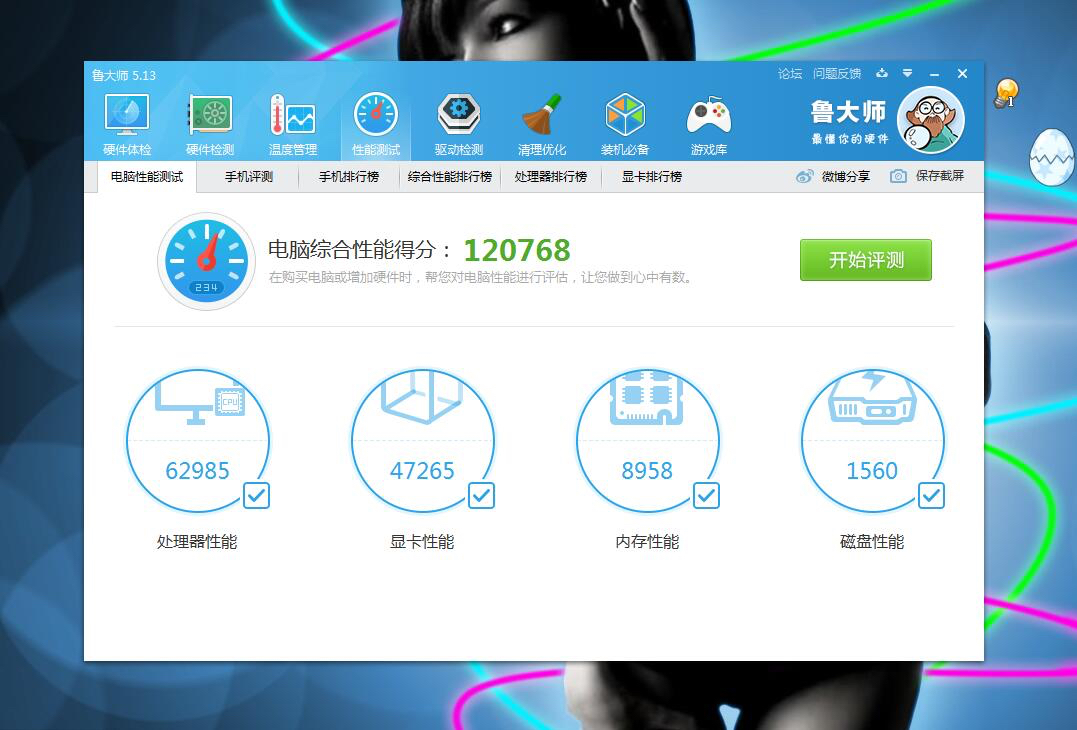Select the 硬件检测 hardware detection icon
Viewport: 1077px width, 730px height.
click(211, 120)
